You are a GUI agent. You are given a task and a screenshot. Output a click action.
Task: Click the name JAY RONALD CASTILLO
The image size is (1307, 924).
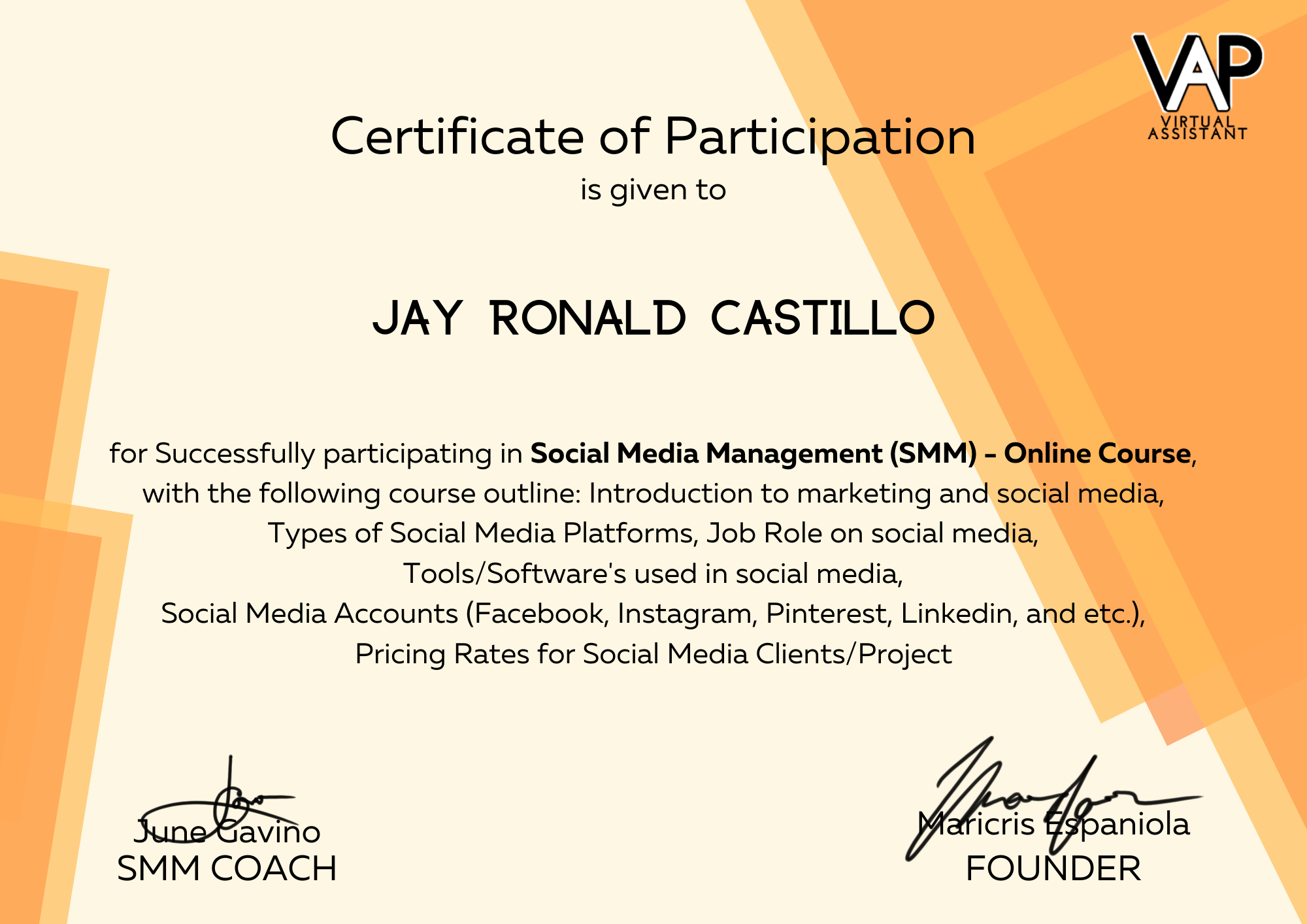point(653,320)
